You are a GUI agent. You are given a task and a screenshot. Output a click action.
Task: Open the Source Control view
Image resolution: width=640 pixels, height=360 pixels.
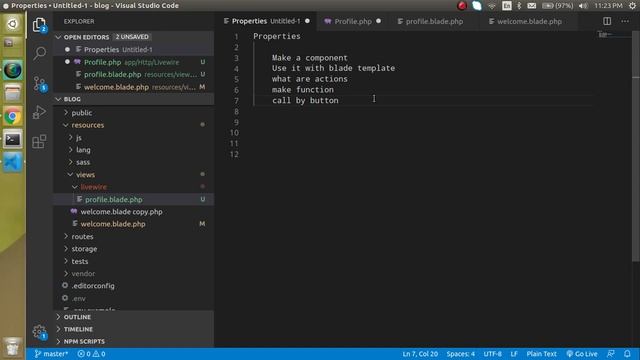[40, 84]
